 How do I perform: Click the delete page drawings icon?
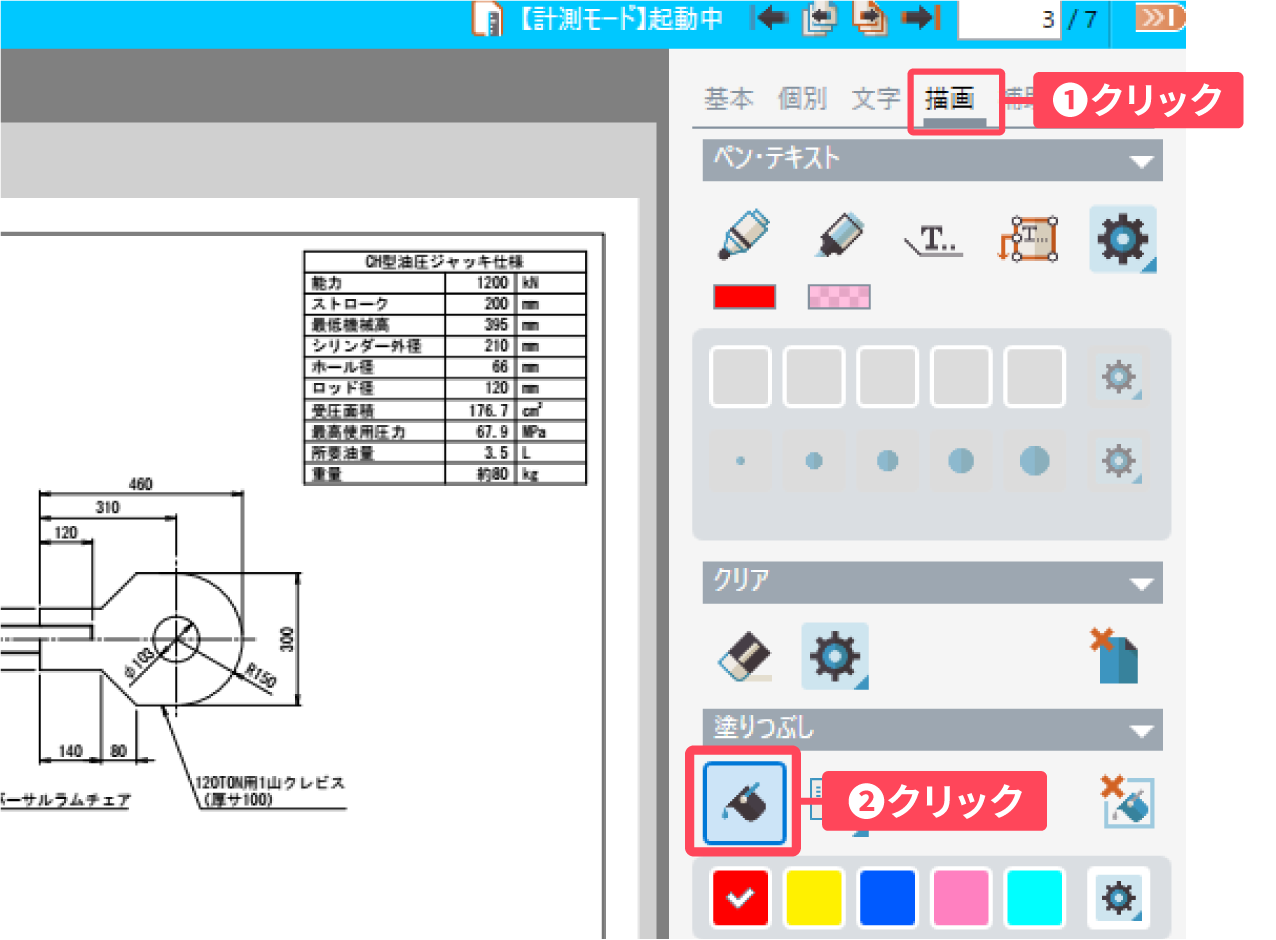click(x=1114, y=655)
